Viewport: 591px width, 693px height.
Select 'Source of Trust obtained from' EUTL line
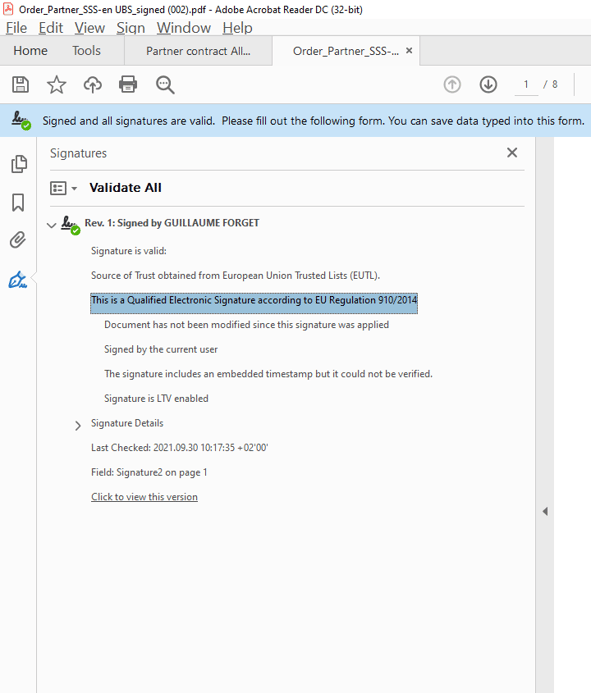coord(235,275)
